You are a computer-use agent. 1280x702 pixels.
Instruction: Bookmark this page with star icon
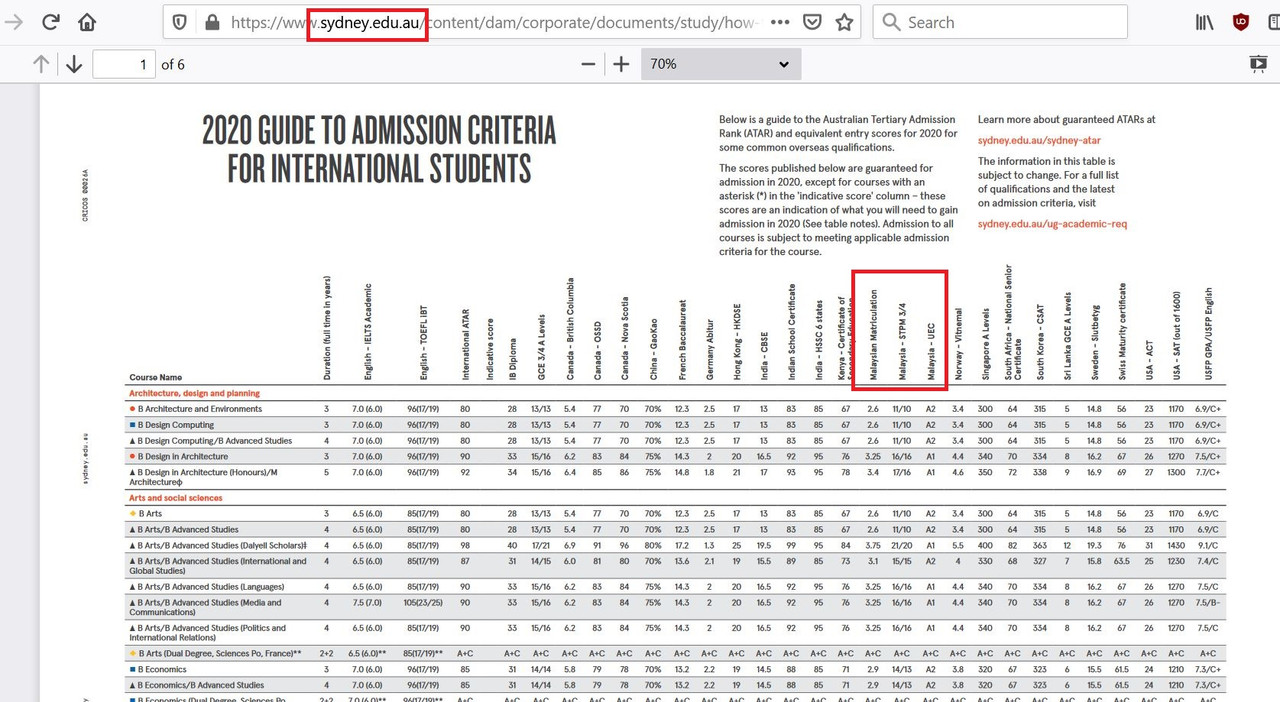(x=845, y=22)
